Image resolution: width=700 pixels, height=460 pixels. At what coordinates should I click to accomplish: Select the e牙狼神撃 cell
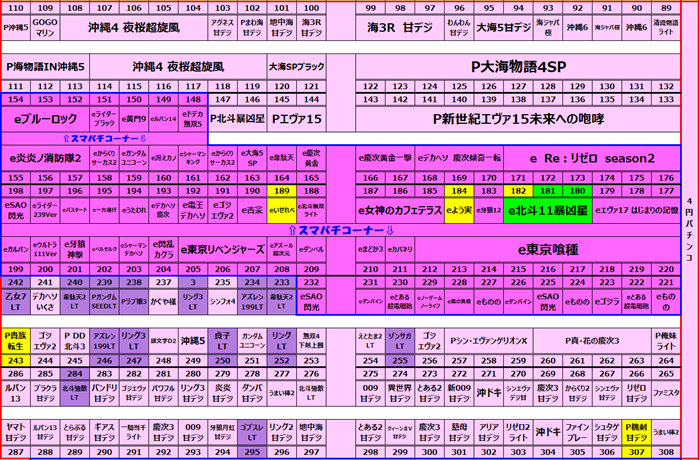(x=75, y=250)
